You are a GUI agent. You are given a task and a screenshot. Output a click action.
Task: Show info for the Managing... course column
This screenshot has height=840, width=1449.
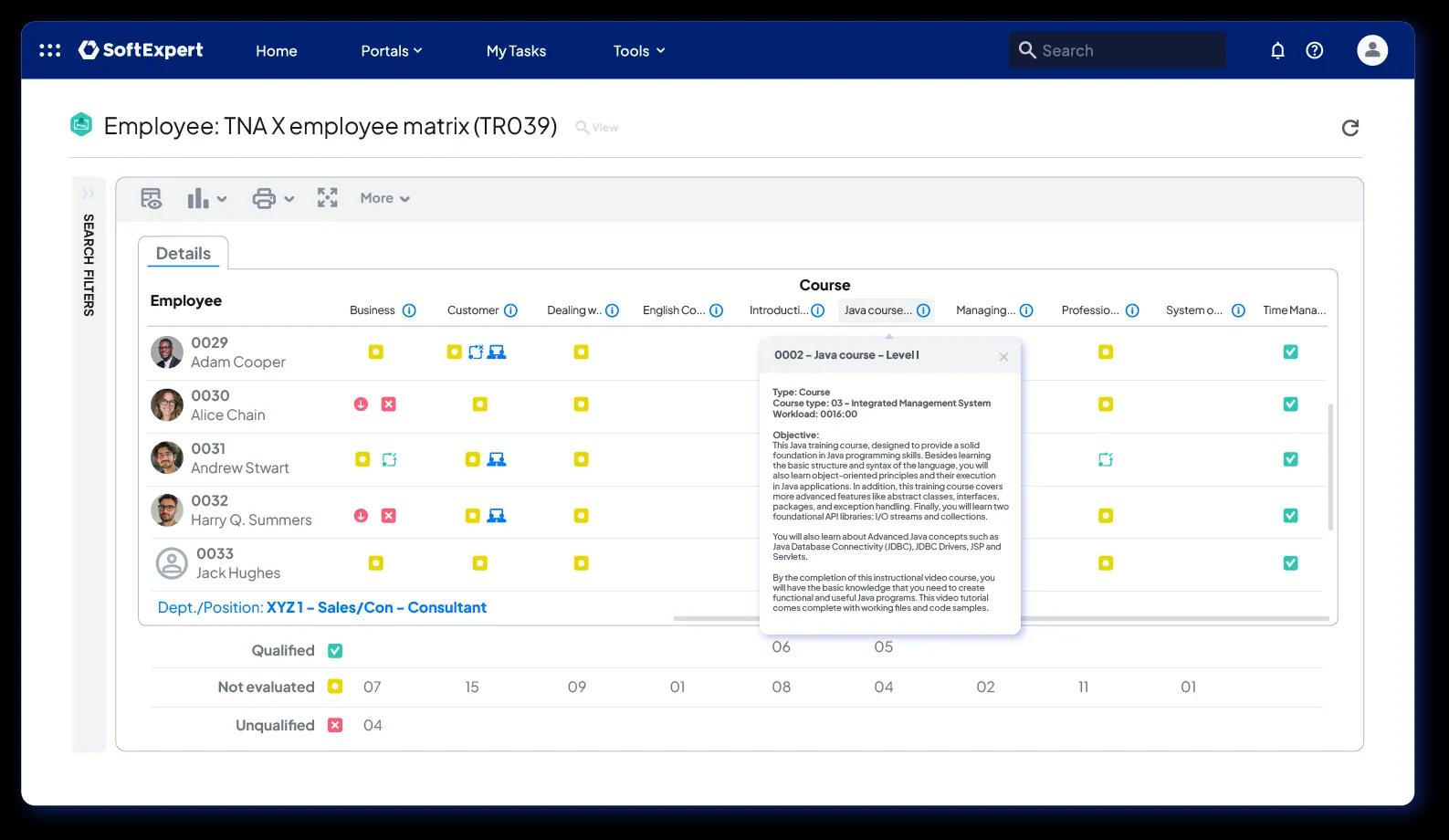[1026, 310]
